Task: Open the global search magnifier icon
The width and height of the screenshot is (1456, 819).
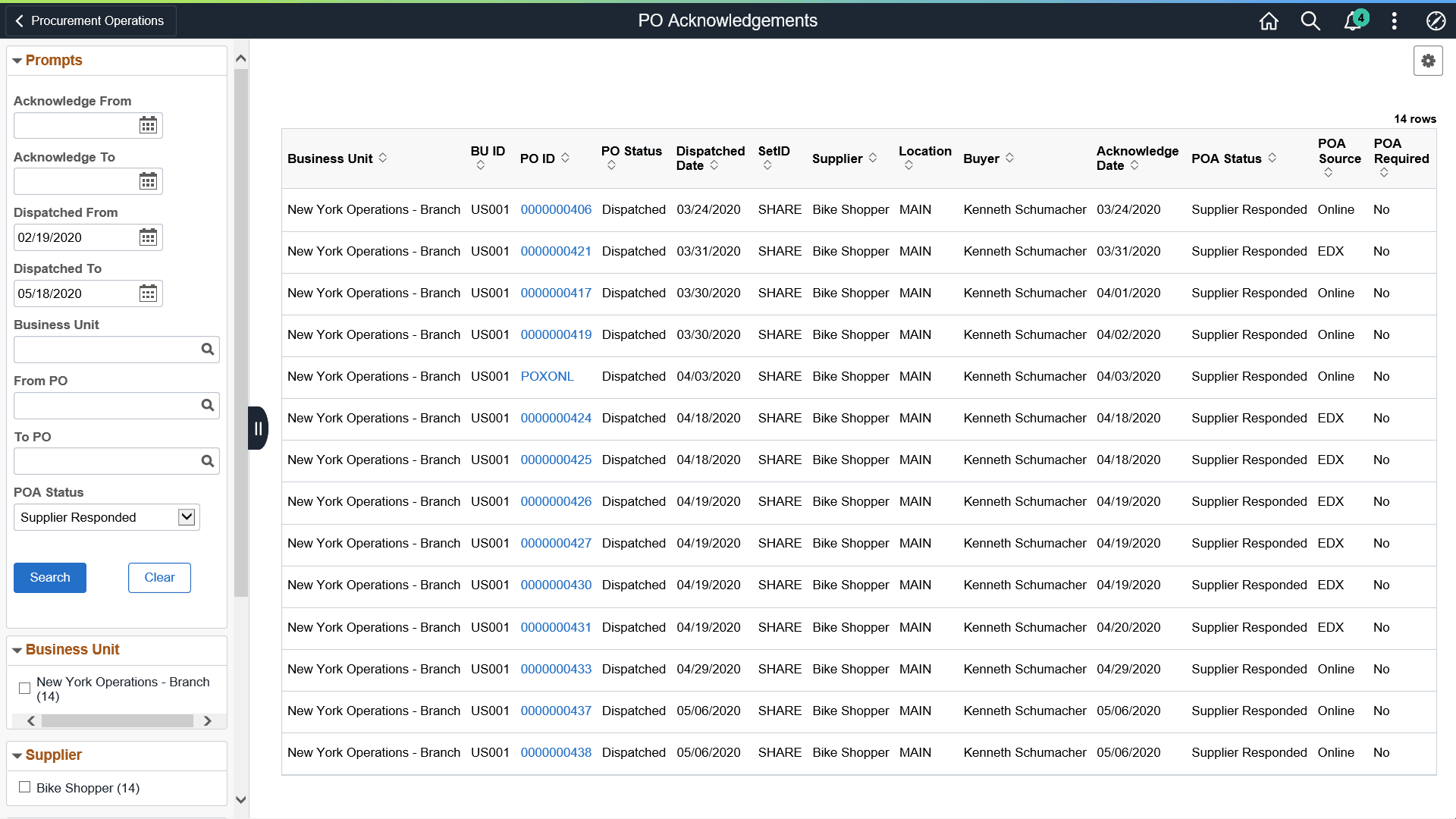Action: tap(1310, 21)
